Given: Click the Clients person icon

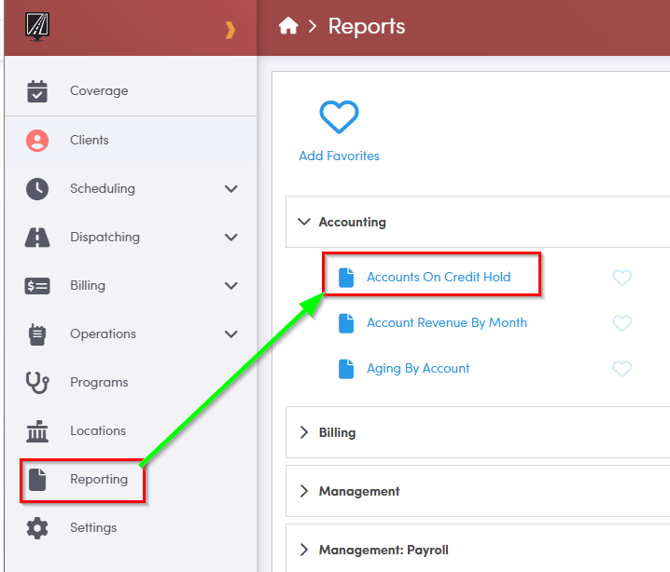Looking at the screenshot, I should (37, 140).
